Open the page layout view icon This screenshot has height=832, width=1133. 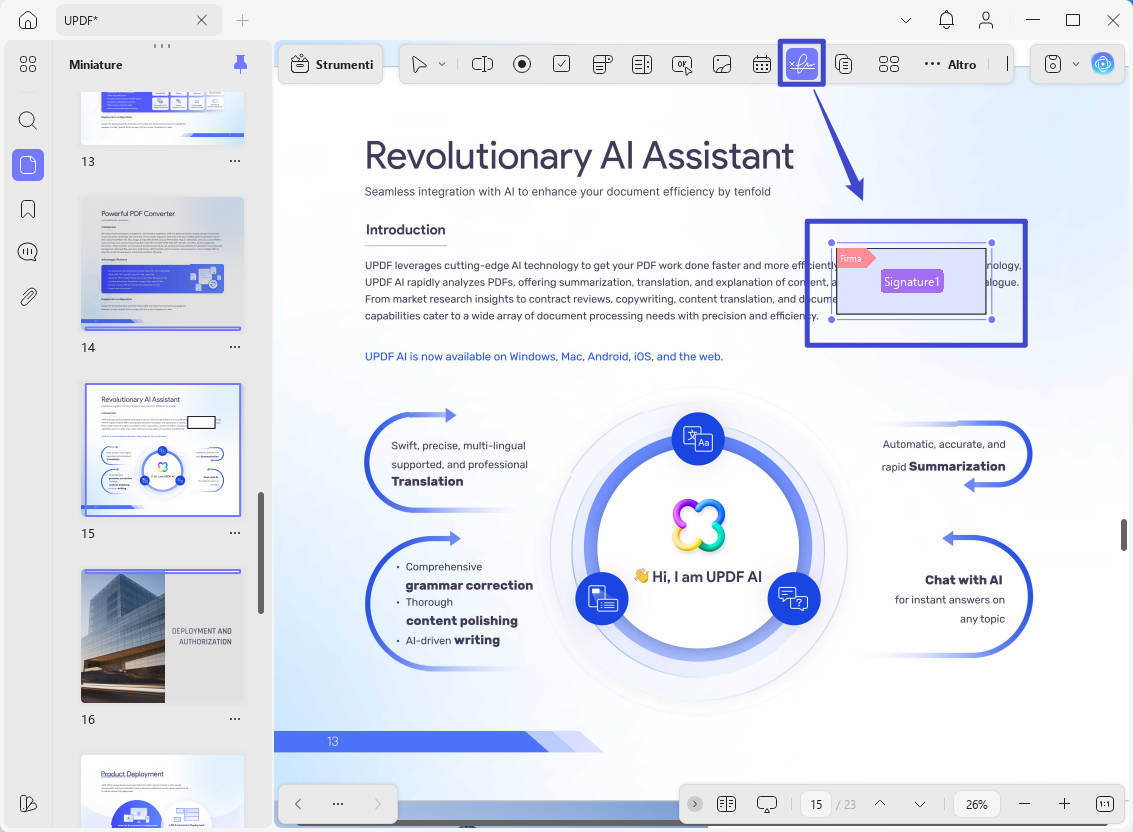(726, 804)
